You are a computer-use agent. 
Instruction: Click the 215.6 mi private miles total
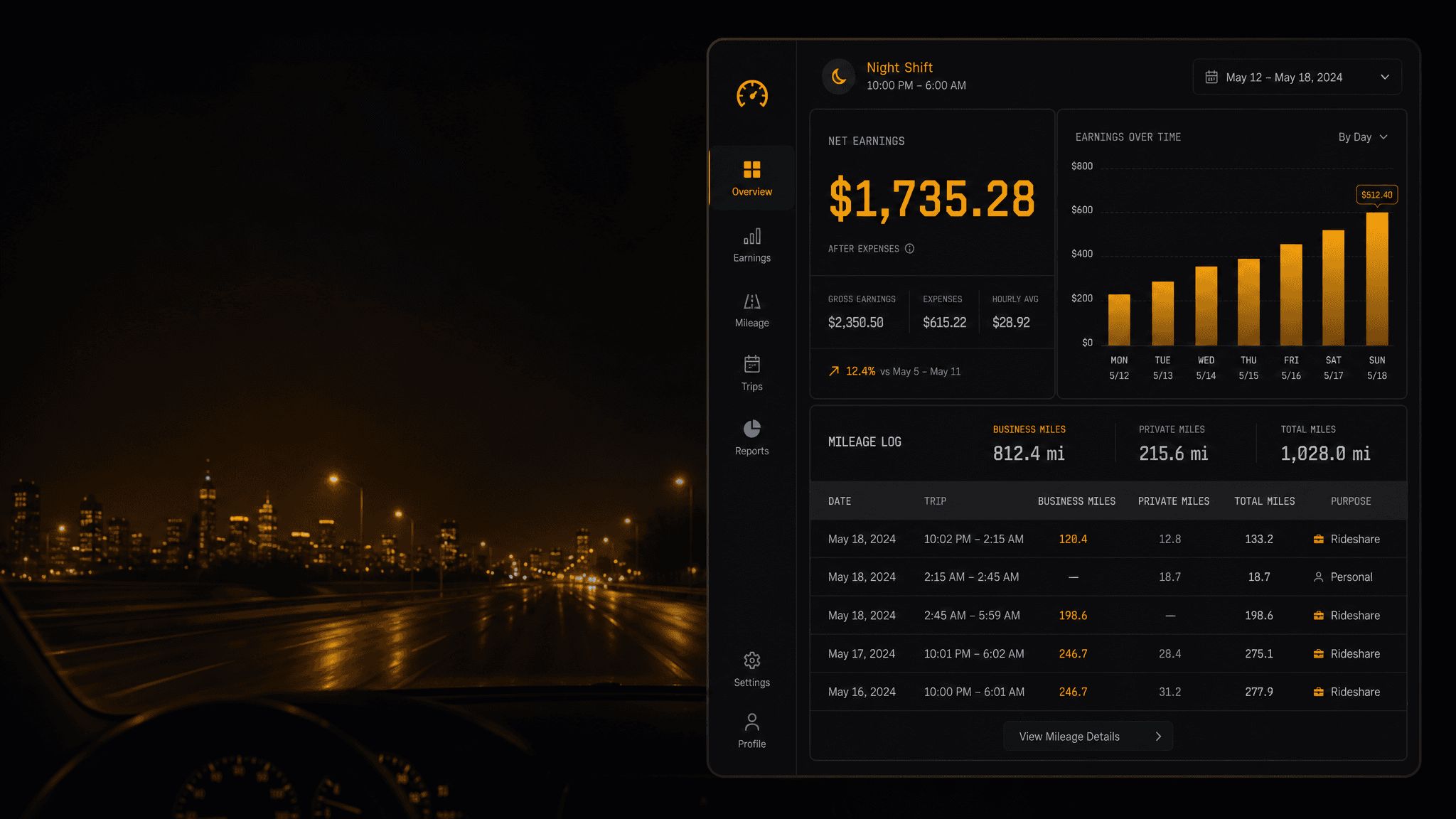1173,454
